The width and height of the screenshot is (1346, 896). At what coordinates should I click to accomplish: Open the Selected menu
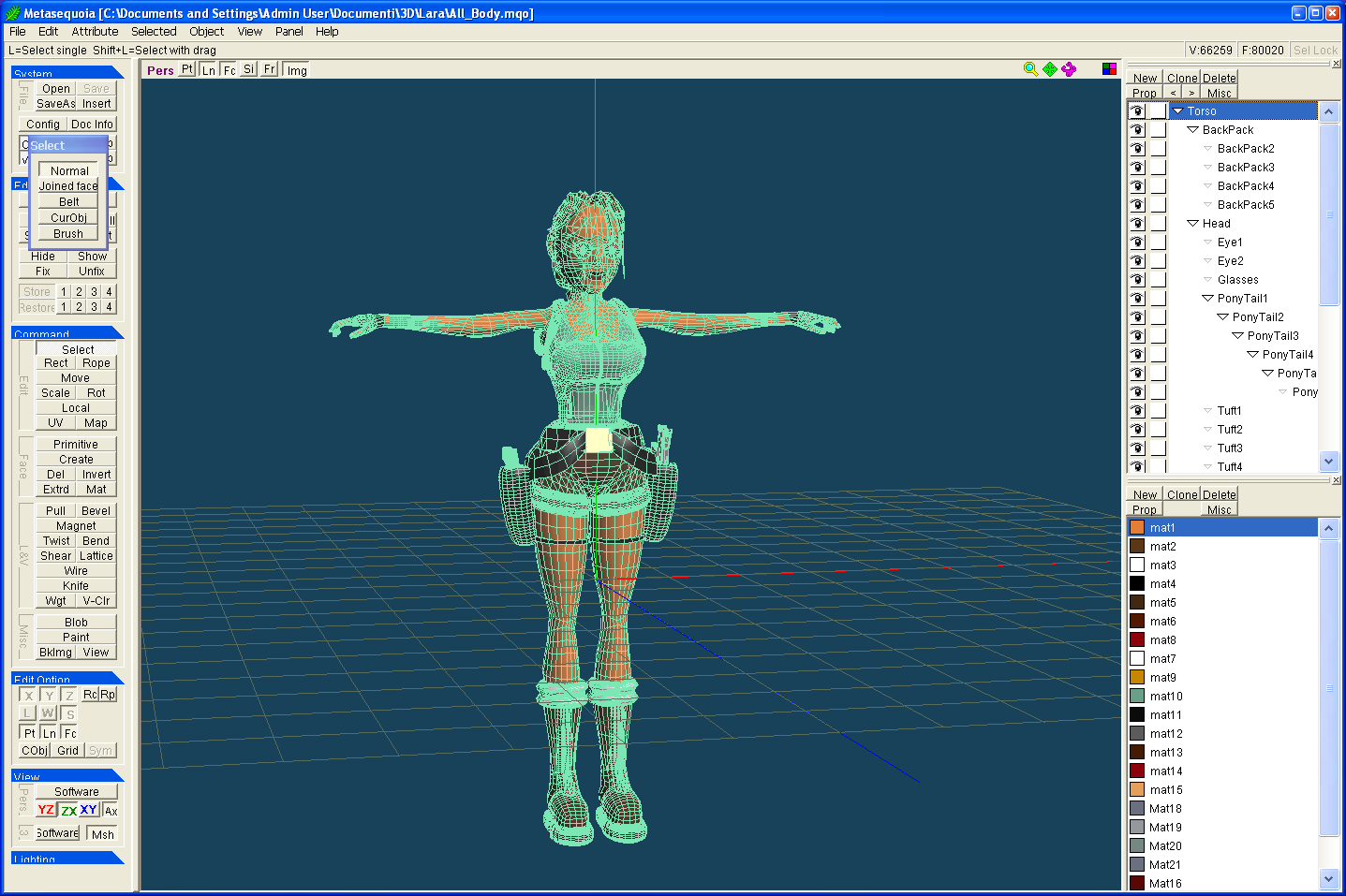tap(154, 31)
